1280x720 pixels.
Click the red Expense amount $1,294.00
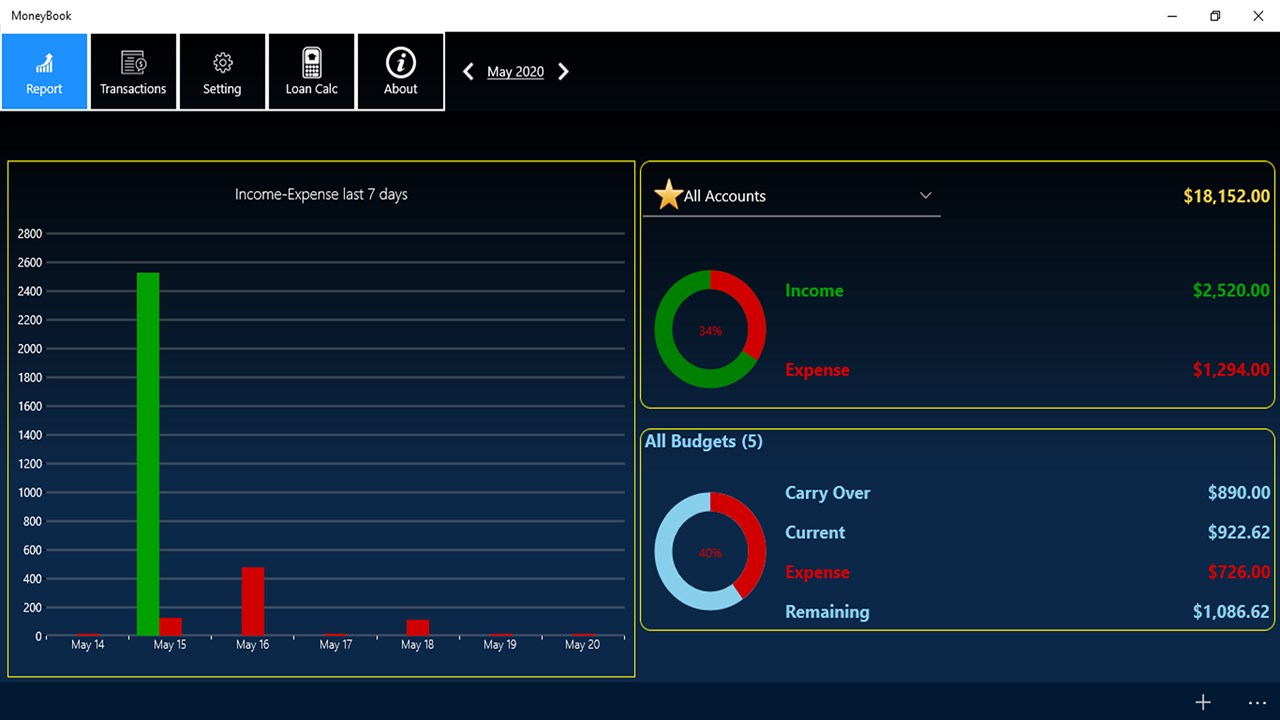pos(1230,369)
